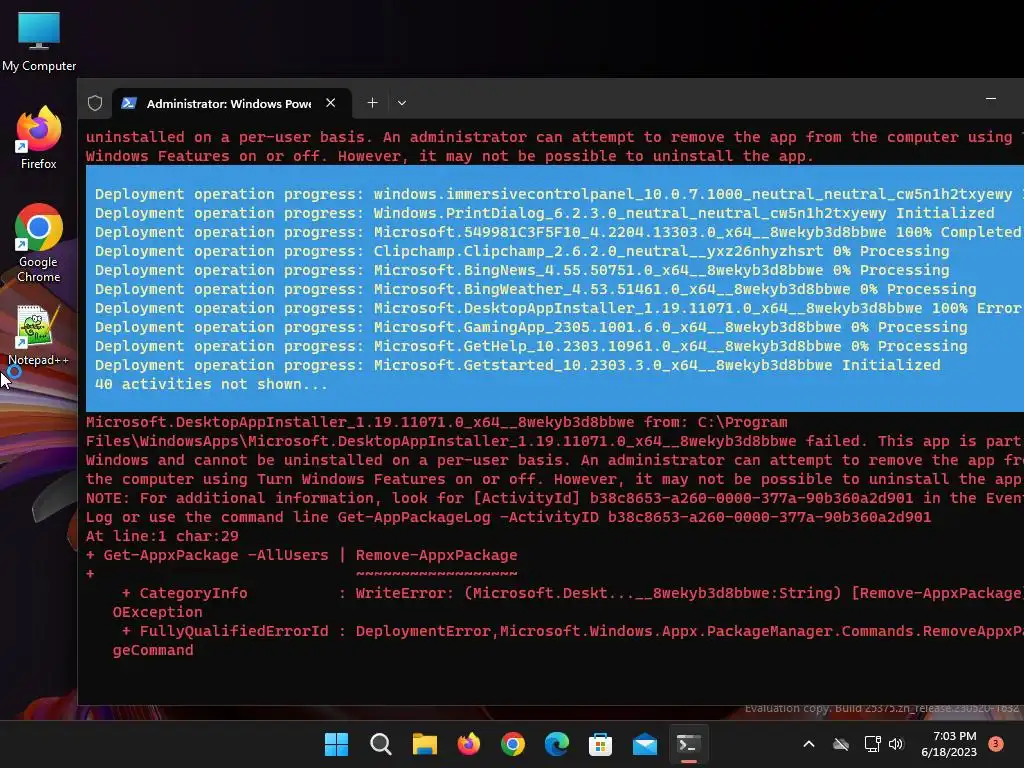Open the Notepad++ desktop shortcut
Viewport: 1024px width, 768px height.
(x=39, y=335)
